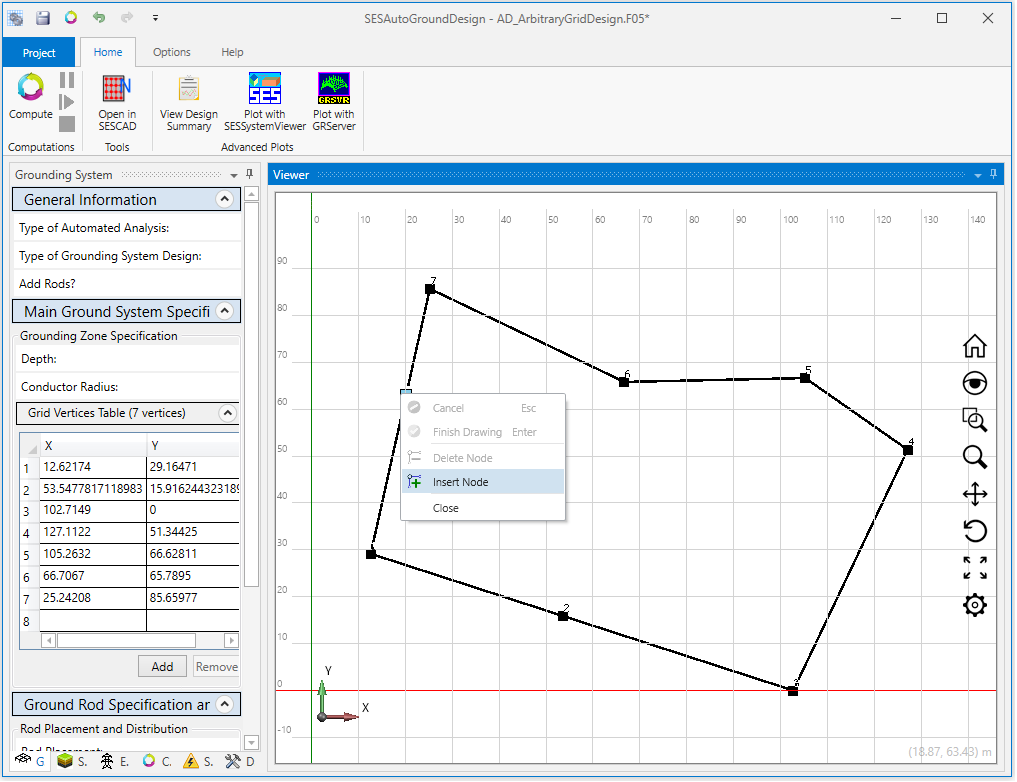Click the rotate view icon in viewer
The width and height of the screenshot is (1017, 782).
(974, 531)
